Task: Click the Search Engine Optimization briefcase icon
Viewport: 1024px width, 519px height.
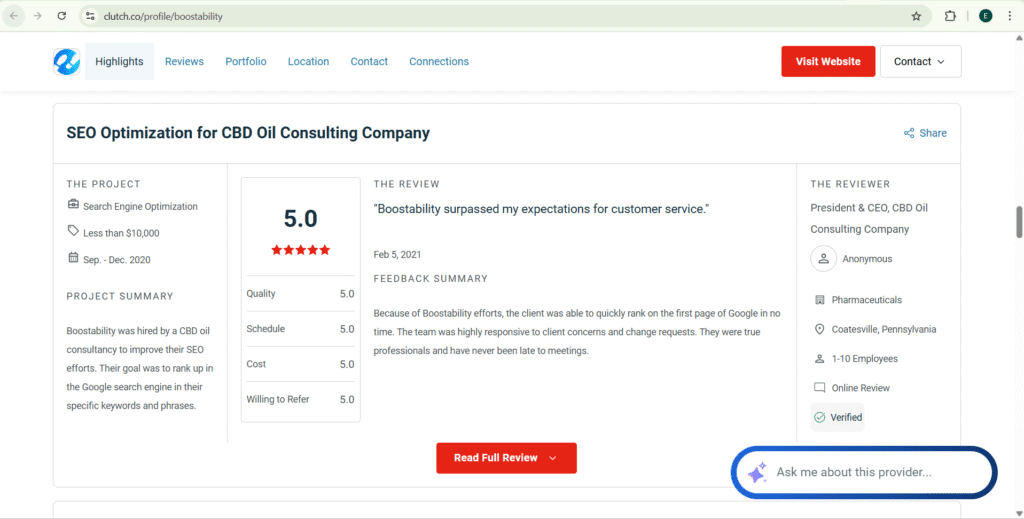Action: tap(73, 205)
